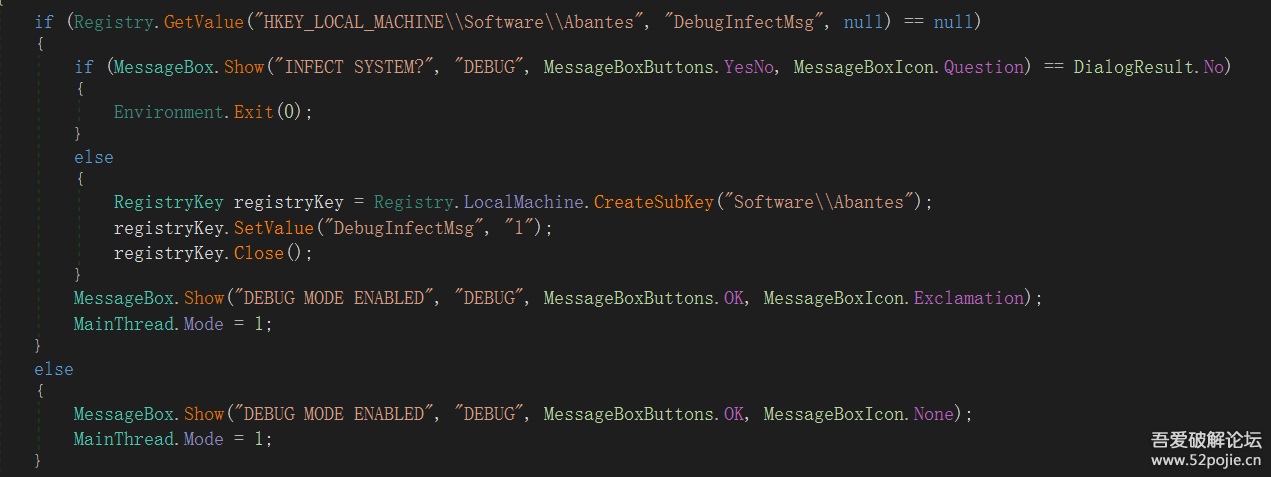
Task: Click the 吾爱破解论坛 watermark text
Action: click(x=1205, y=439)
